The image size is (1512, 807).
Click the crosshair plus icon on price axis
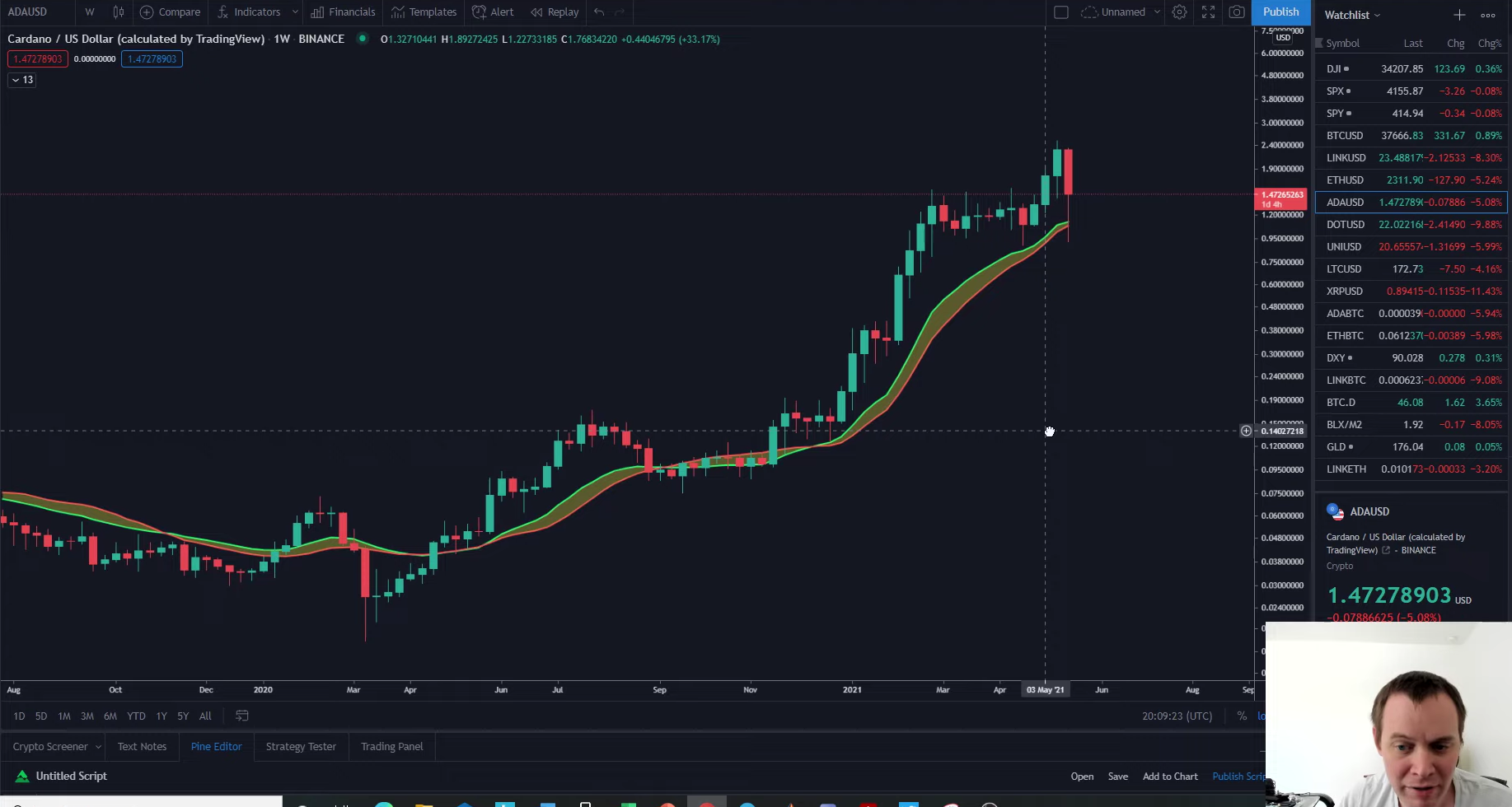click(x=1246, y=431)
